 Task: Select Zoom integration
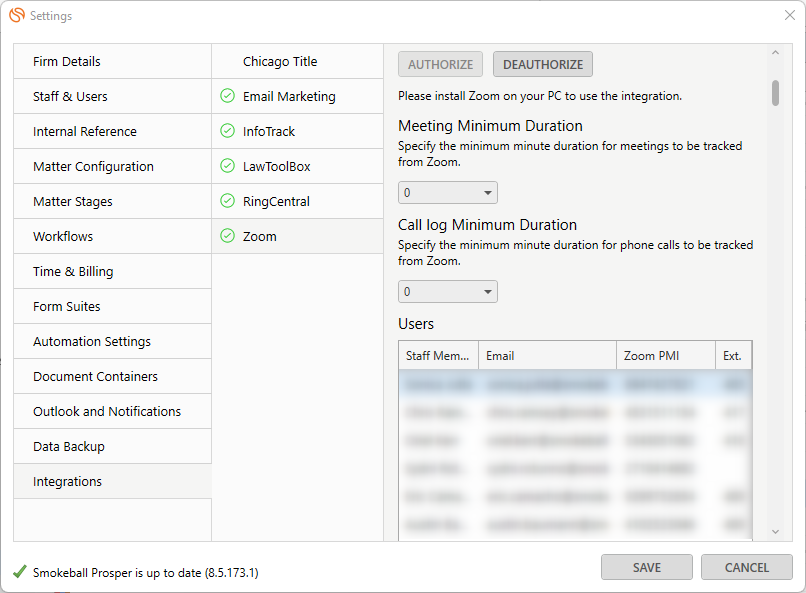(298, 236)
